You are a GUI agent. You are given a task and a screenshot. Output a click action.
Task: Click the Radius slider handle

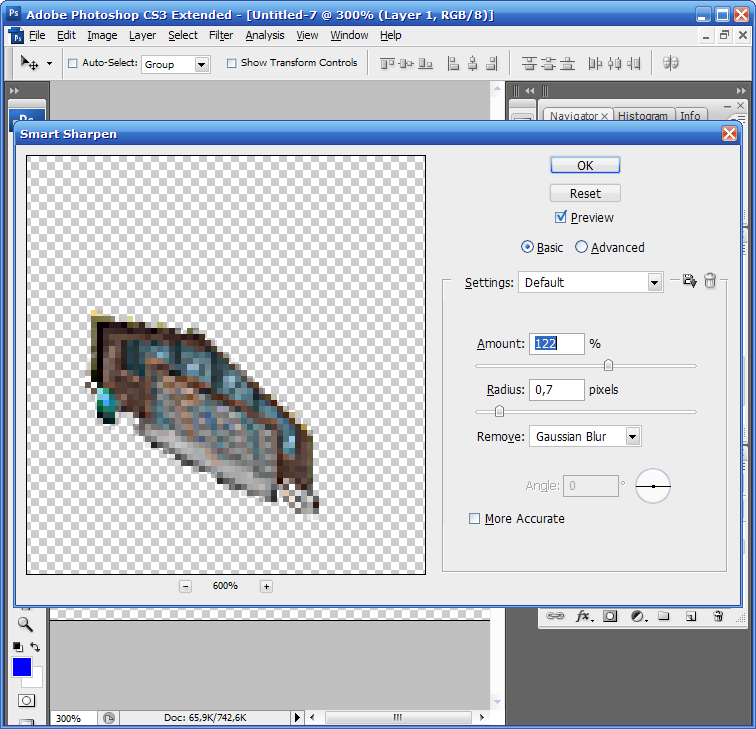tap(500, 411)
